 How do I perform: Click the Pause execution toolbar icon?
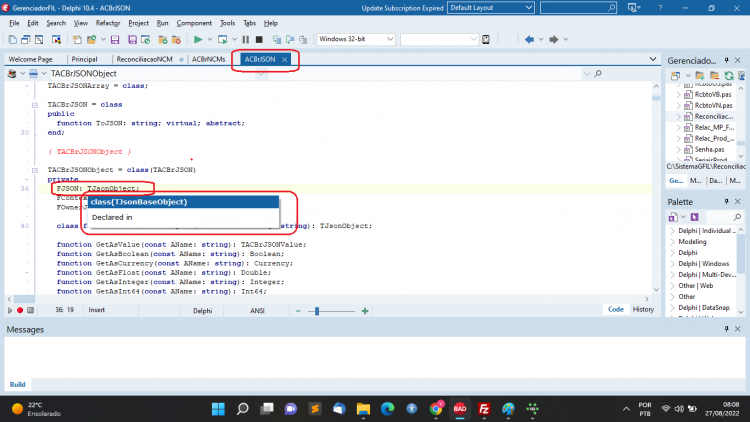coord(246,40)
